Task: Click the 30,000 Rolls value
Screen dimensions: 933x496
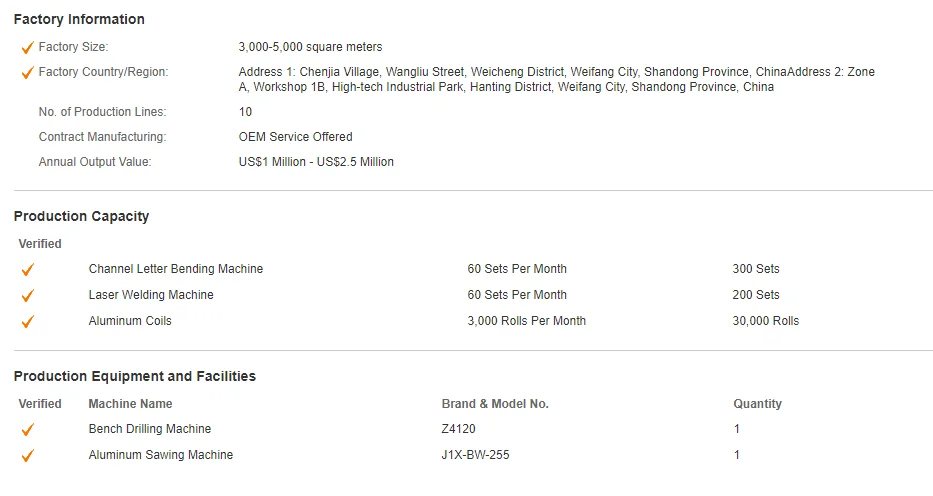Action: pyautogui.click(x=765, y=321)
